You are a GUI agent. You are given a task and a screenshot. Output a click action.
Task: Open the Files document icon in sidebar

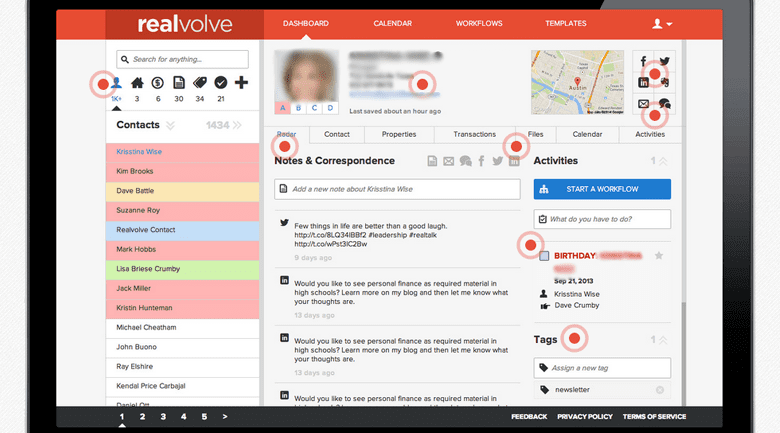pos(179,83)
